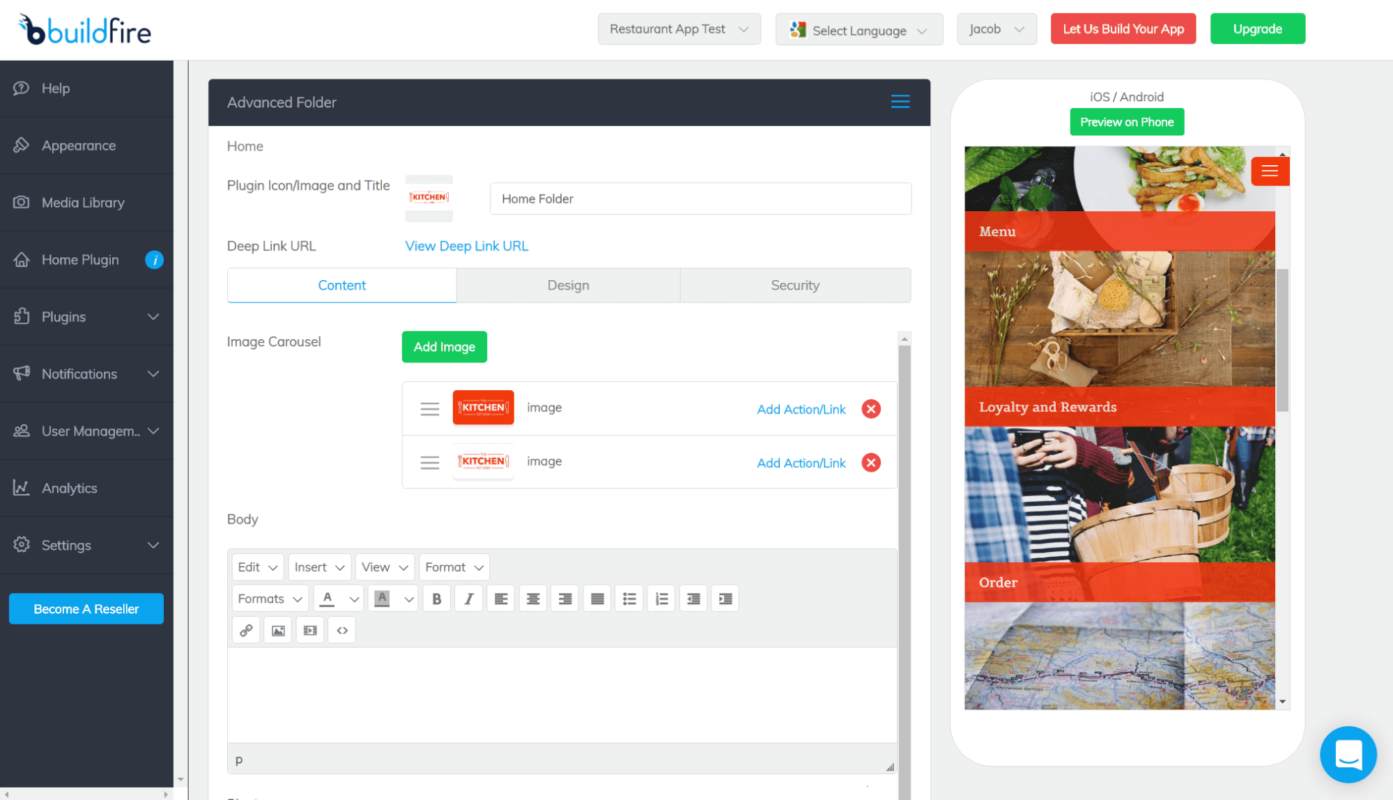Insert a bullet list
The width and height of the screenshot is (1393, 800).
pyautogui.click(x=629, y=599)
